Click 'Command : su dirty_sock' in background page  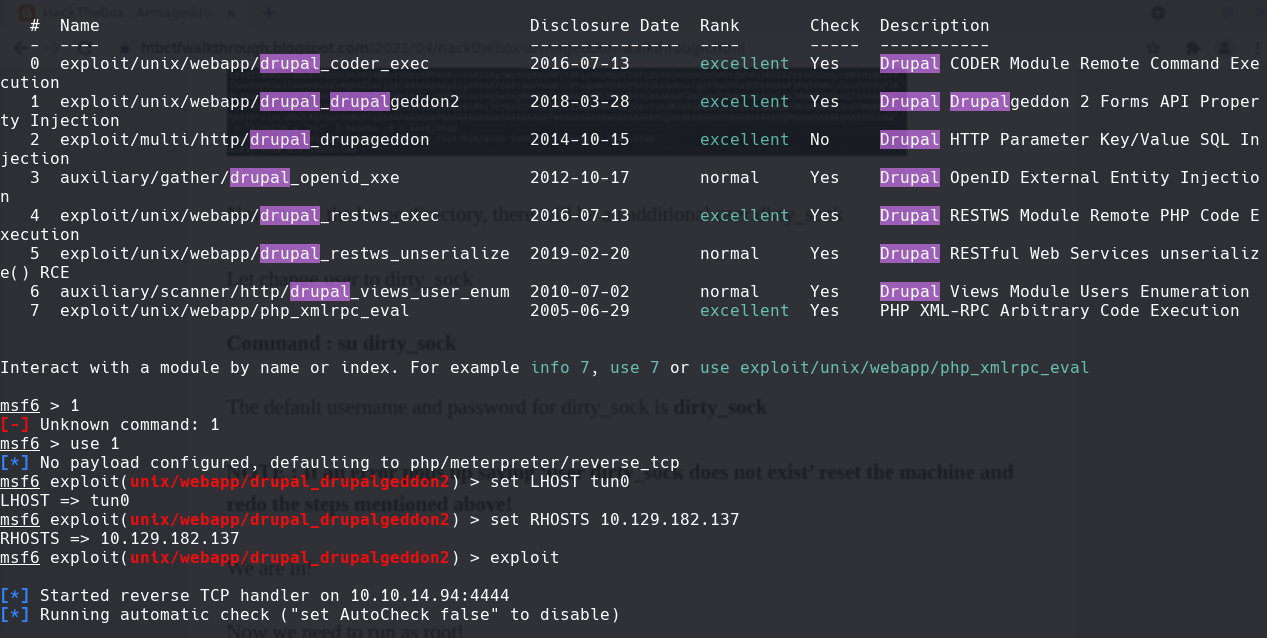[341, 343]
